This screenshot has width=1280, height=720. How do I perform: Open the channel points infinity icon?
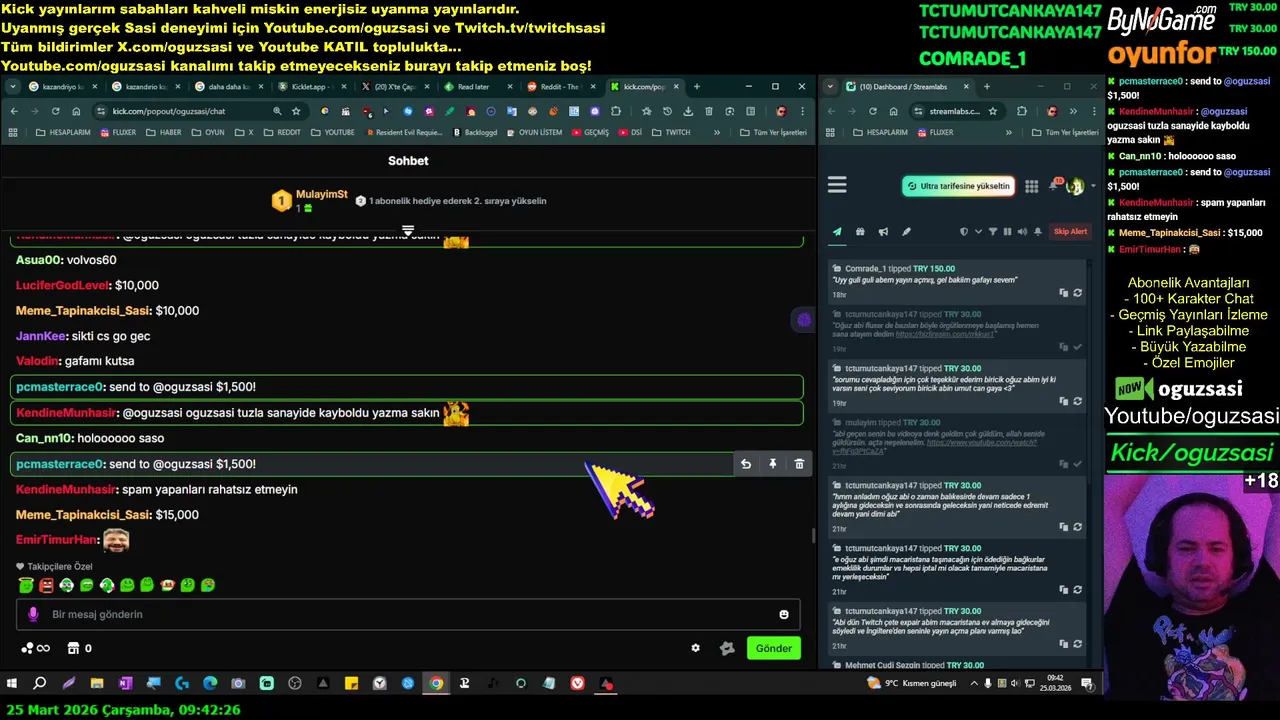coord(36,648)
